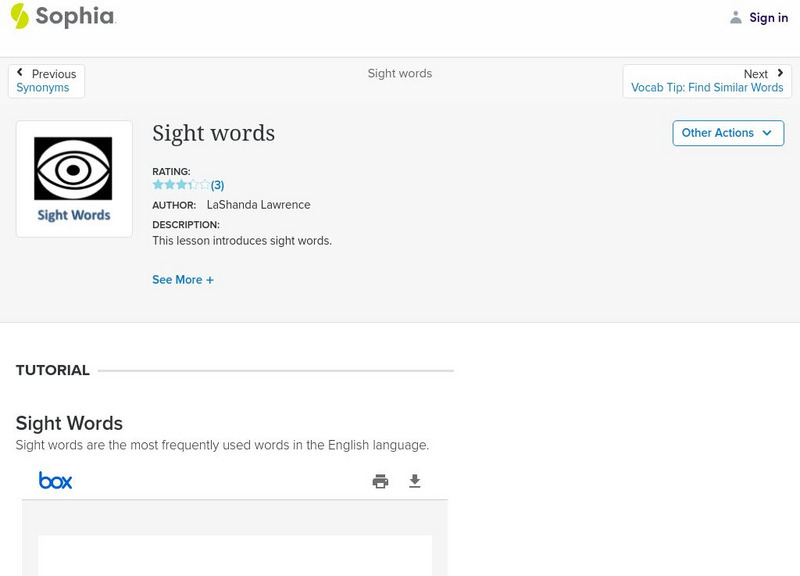Open next lesson Vocab Tip: Find Similar Words
Viewport: 800px width, 576px height.
pyautogui.click(x=707, y=88)
